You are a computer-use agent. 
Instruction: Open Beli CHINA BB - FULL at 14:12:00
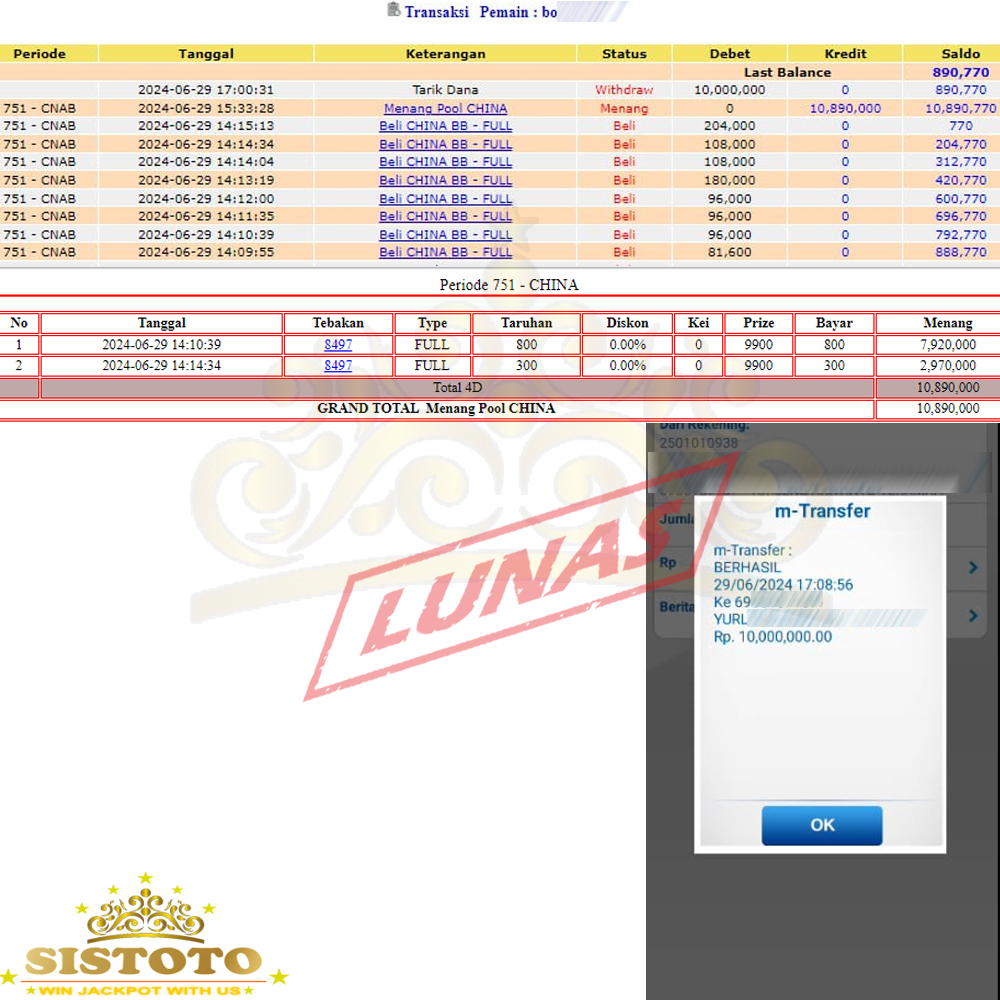[445, 198]
